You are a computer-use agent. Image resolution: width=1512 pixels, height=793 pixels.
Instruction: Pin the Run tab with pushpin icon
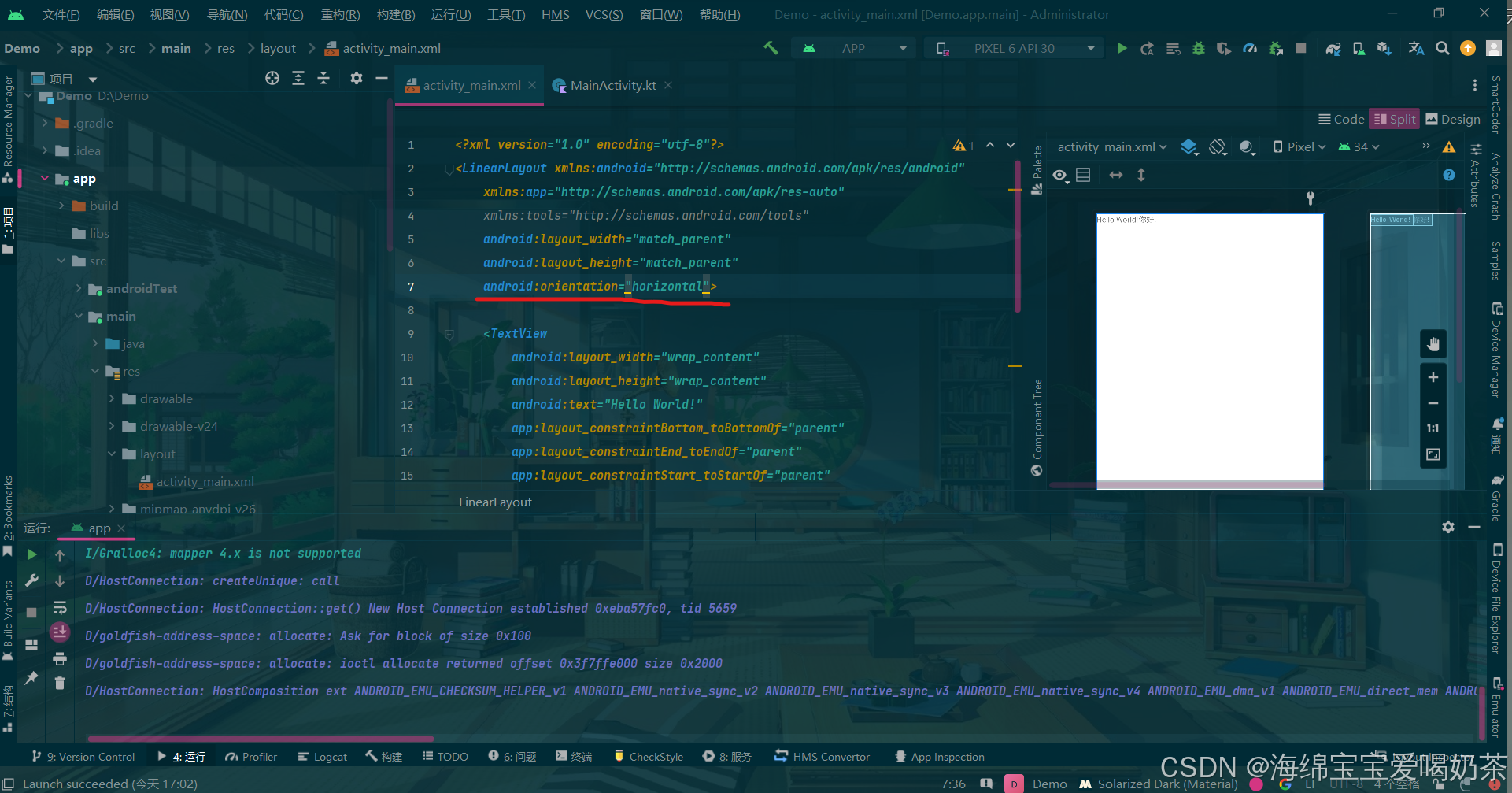point(31,677)
